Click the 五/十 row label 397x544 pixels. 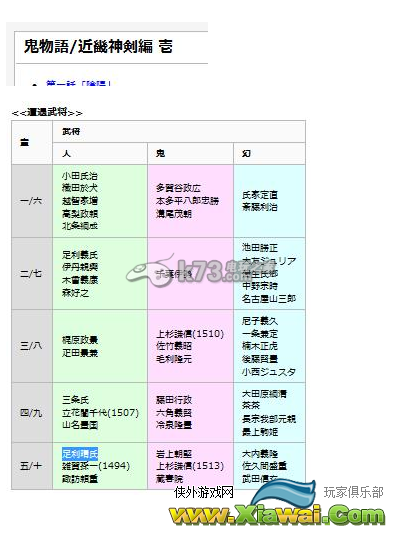pos(31,466)
